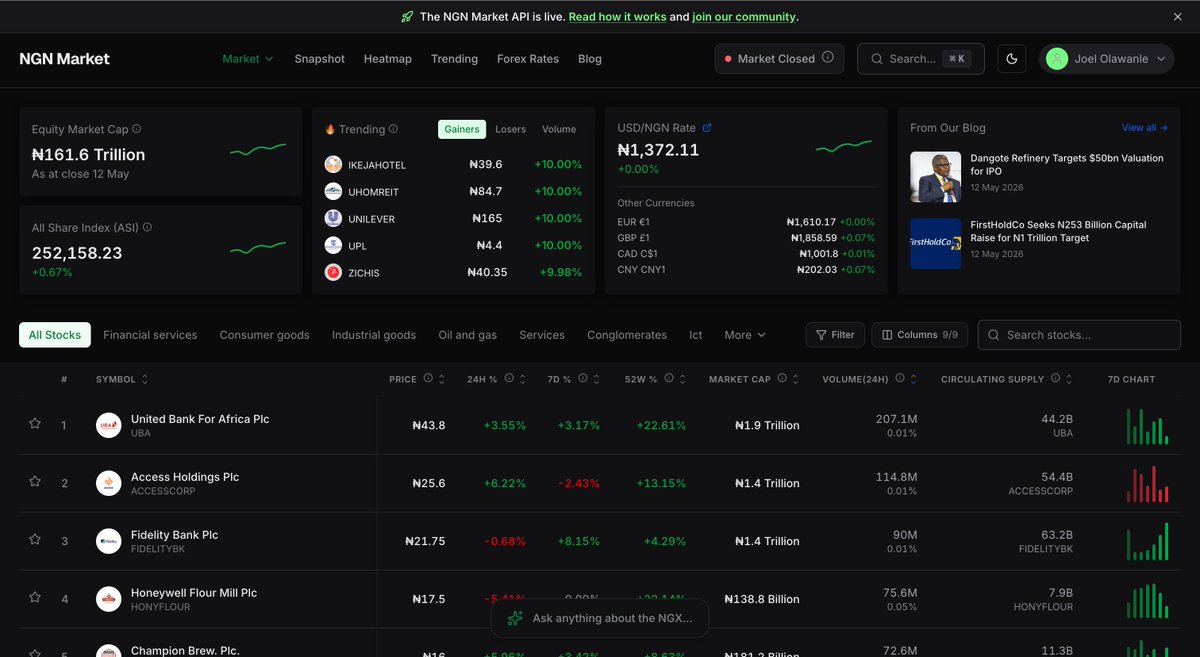The height and width of the screenshot is (657, 1200).
Task: Click the info icon in VOLUME(24H) header
Action: pyautogui.click(x=900, y=379)
